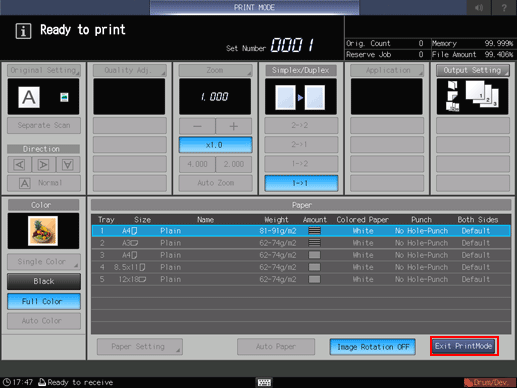Viewport: 517px width, 388px height.
Task: Select the left-pointing direction icon
Action: click(19, 164)
